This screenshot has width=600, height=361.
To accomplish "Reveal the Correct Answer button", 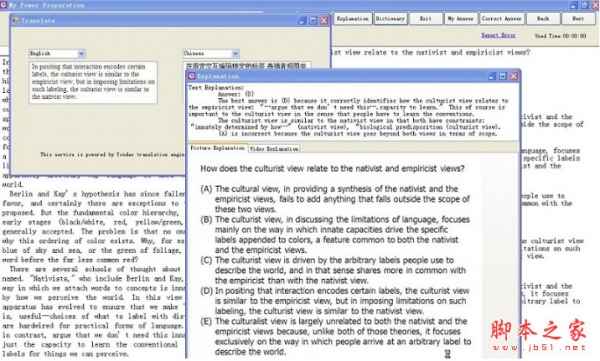I will coord(501,18).
